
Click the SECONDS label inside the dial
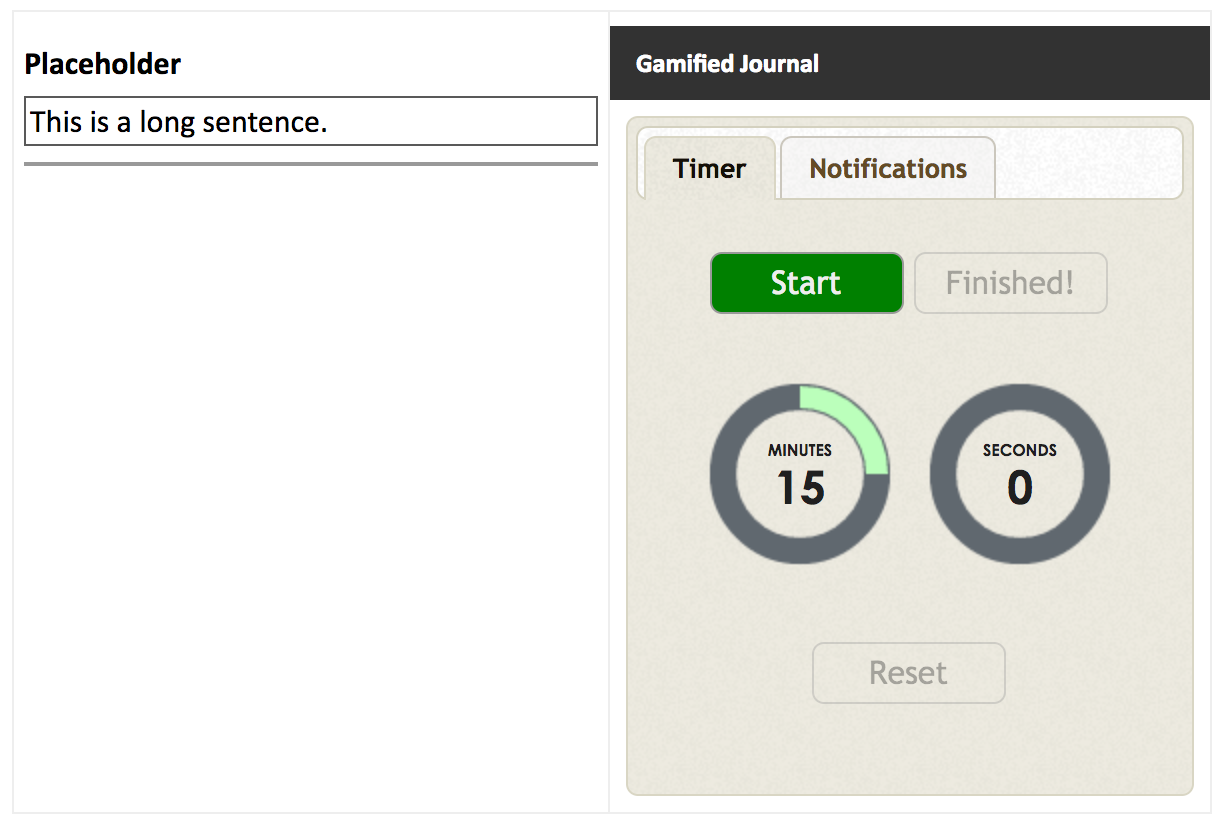point(1019,451)
